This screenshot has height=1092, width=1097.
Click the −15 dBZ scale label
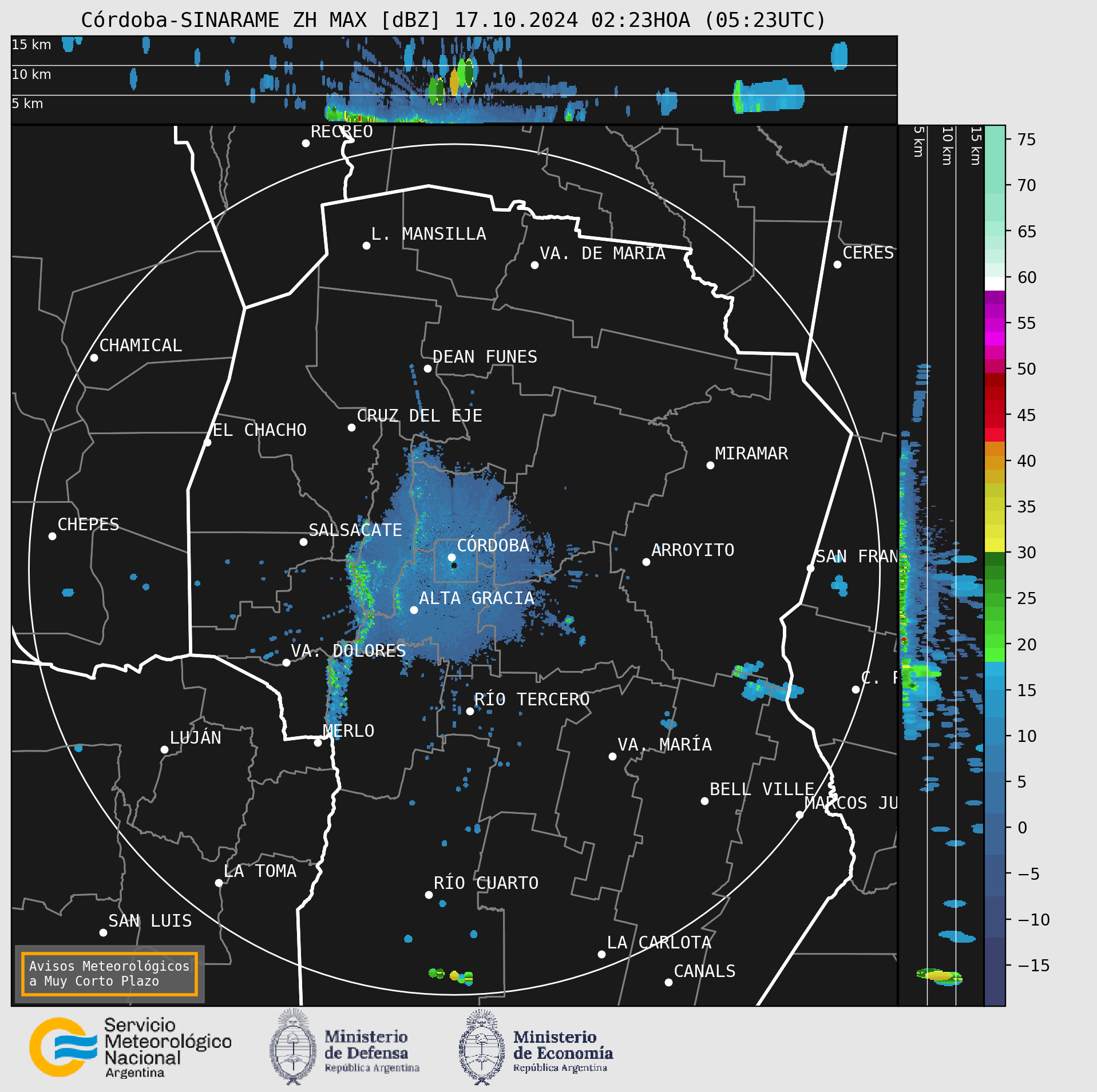click(1033, 966)
